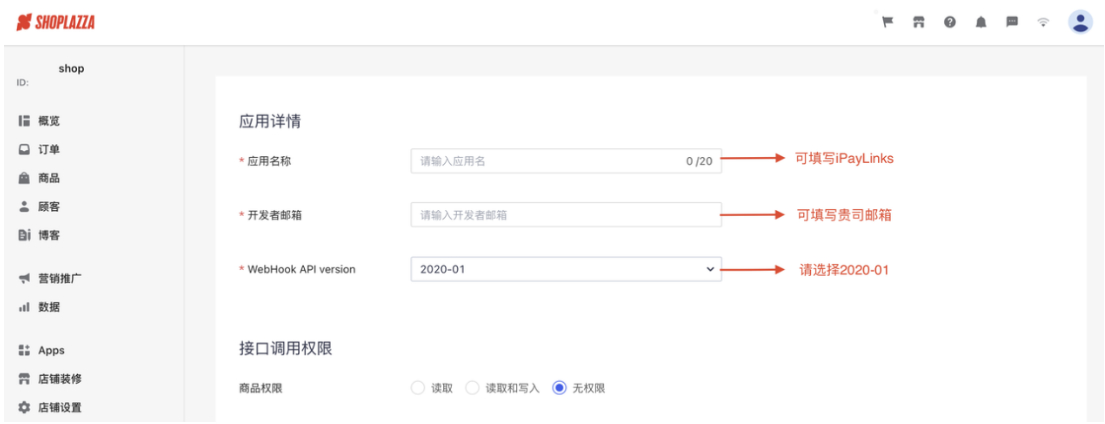Click the 接口调用权限 heading
The height and width of the screenshot is (424, 1105).
click(x=285, y=349)
